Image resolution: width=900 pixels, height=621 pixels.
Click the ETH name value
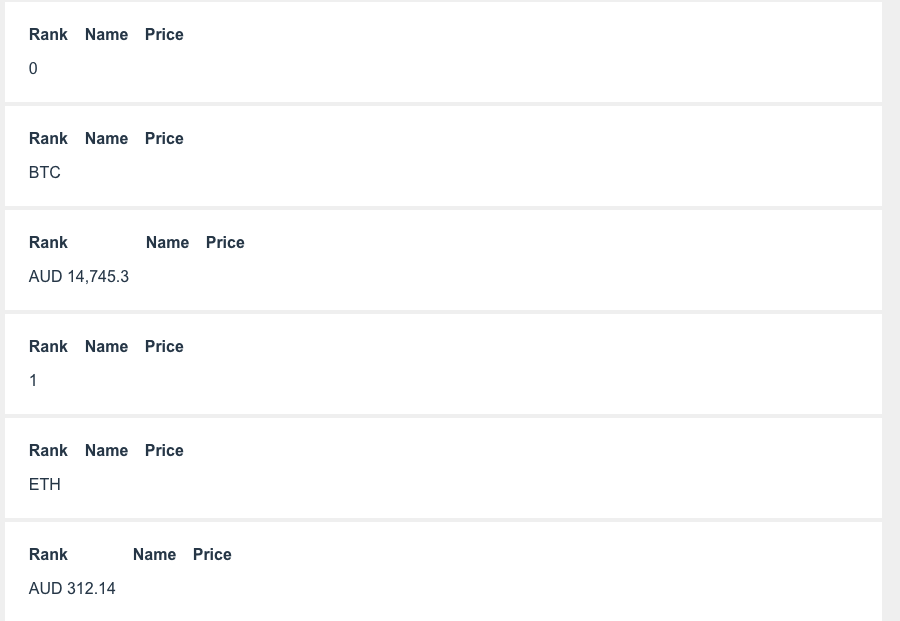pyautogui.click(x=45, y=485)
